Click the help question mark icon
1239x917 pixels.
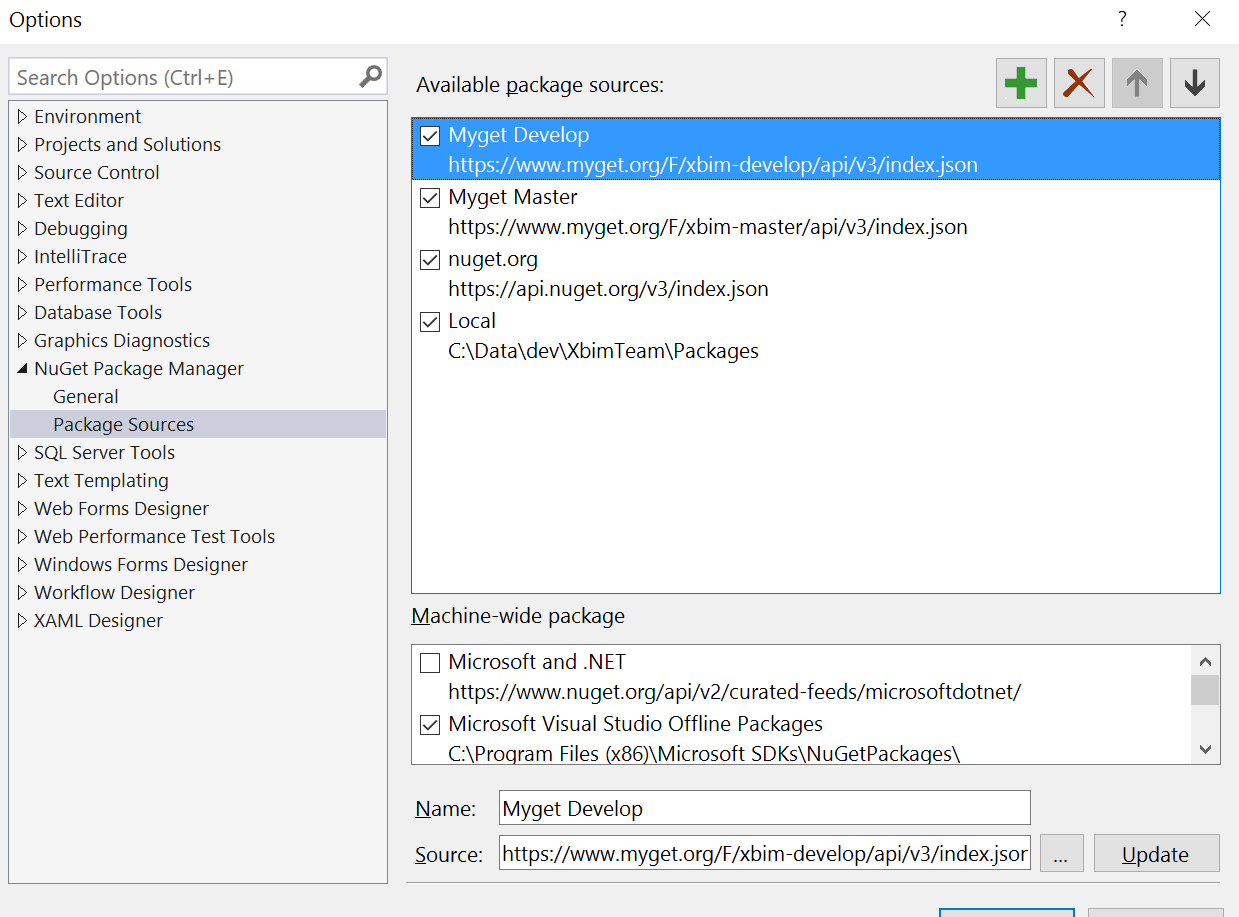point(1122,19)
